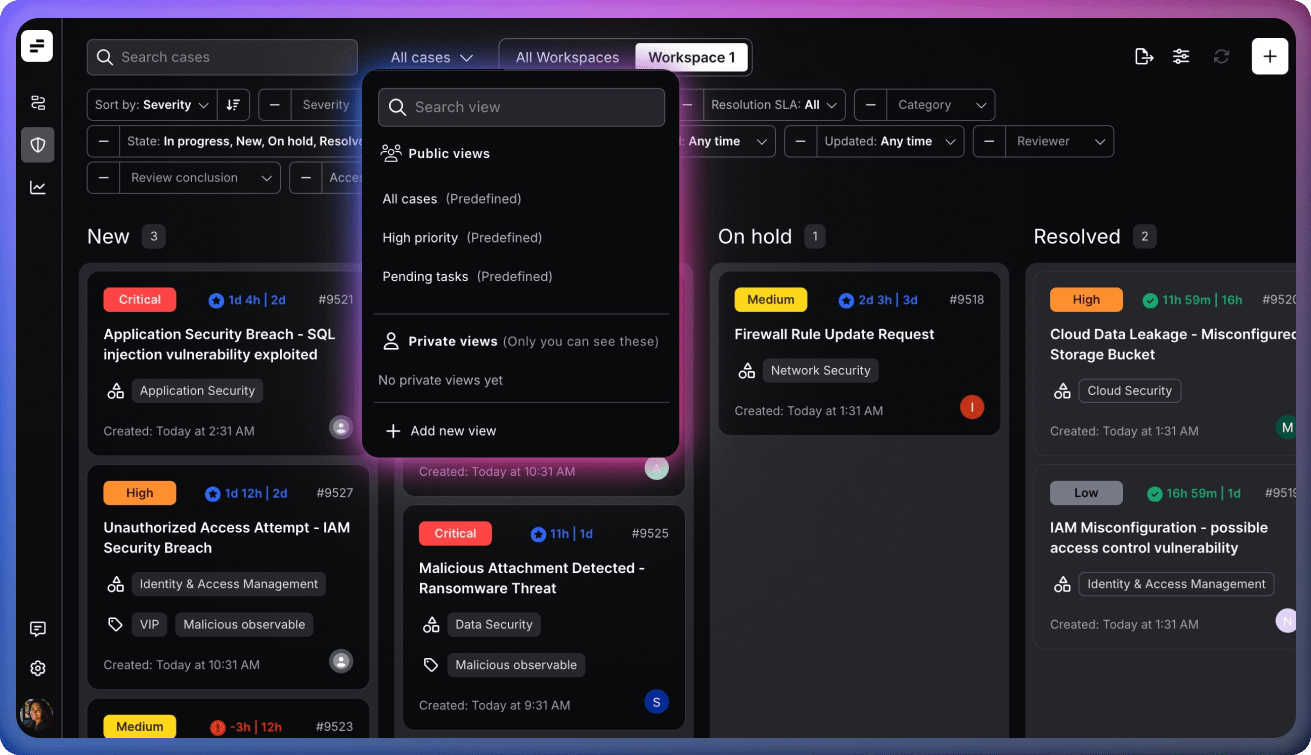This screenshot has height=755, width=1311.
Task: Remove the Reviewer filter with minus button
Action: pyautogui.click(x=988, y=142)
